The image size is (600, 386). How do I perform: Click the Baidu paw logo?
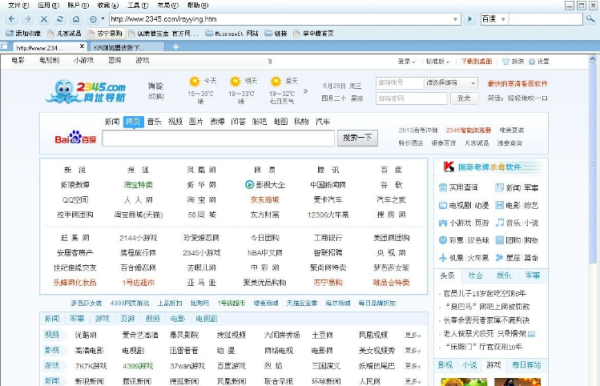click(x=75, y=138)
